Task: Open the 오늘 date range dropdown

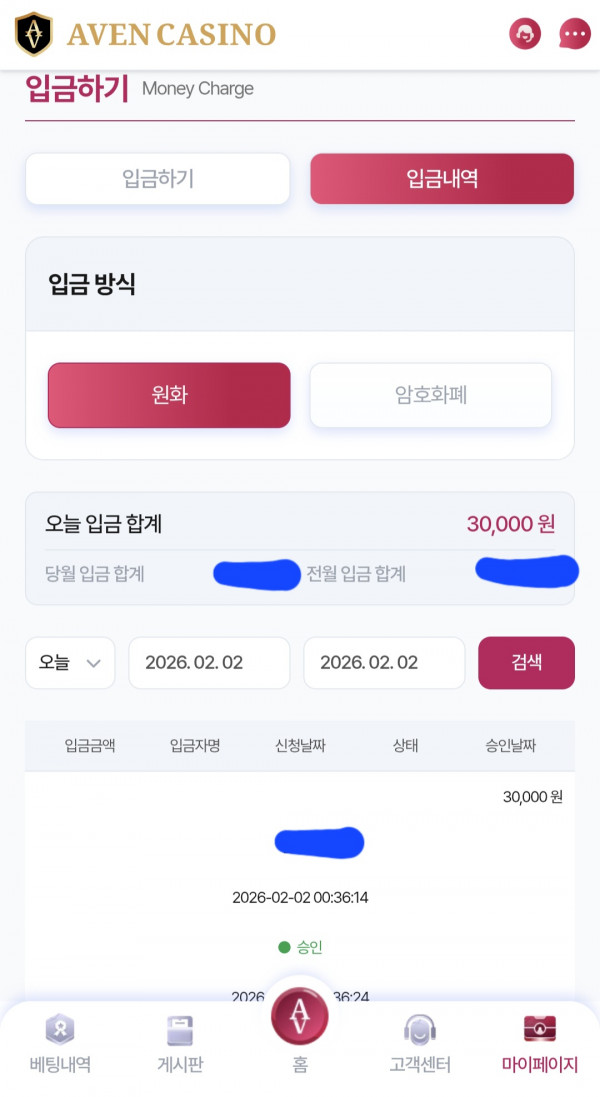Action: (70, 662)
